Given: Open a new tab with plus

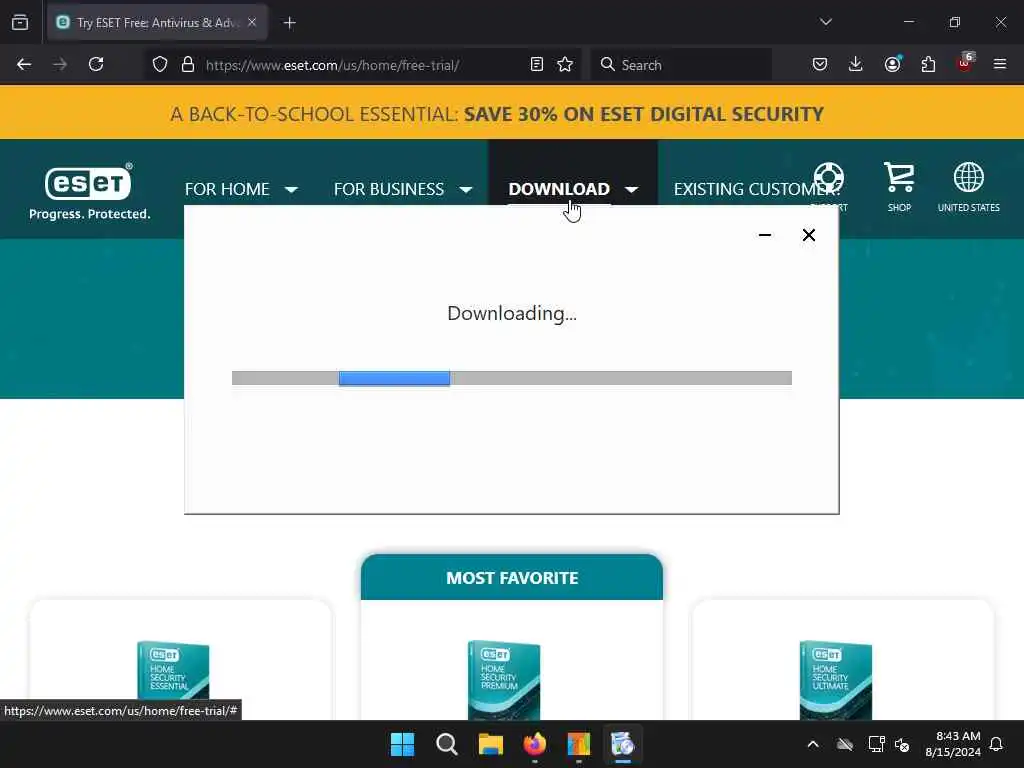Looking at the screenshot, I should tap(290, 23).
